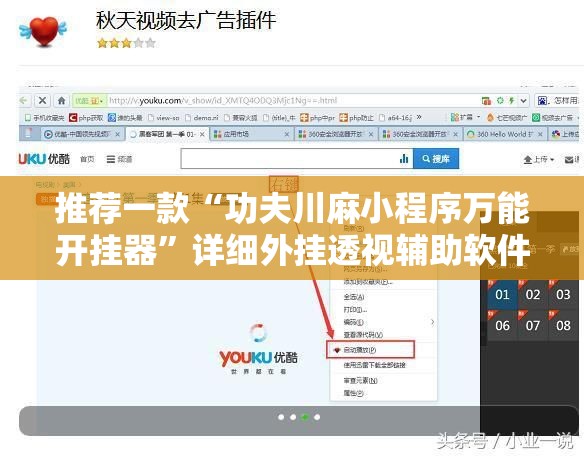This screenshot has height=456, width=584.
Task: Select the green active carousel dot
Action: coord(305,417)
